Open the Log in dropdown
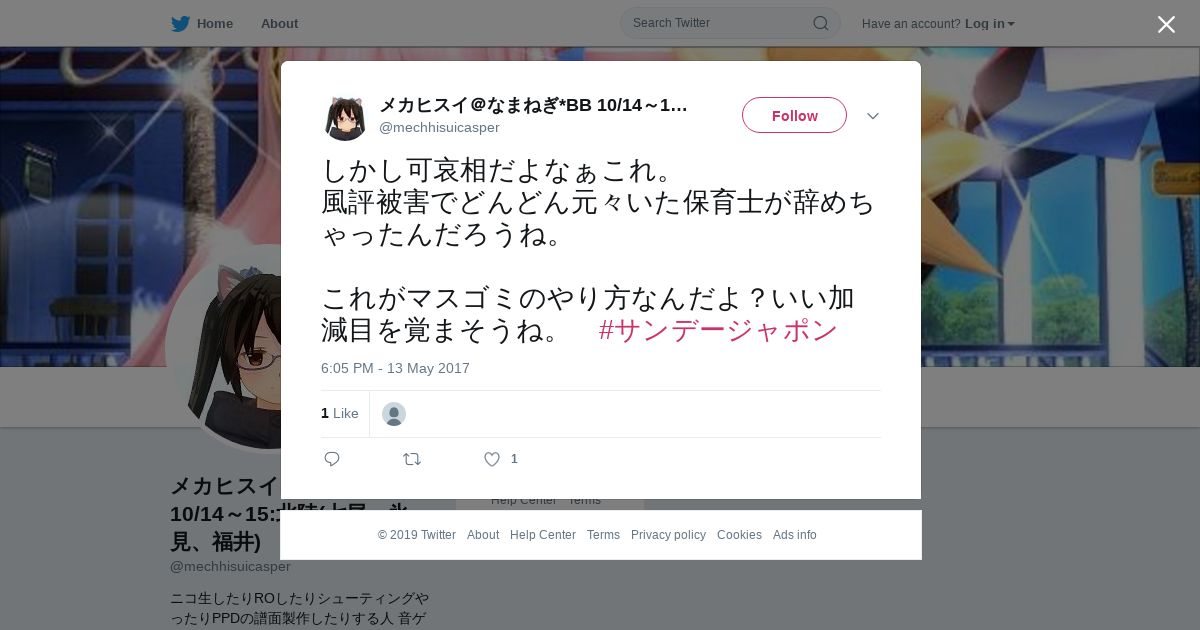The height and width of the screenshot is (630, 1200). click(990, 23)
